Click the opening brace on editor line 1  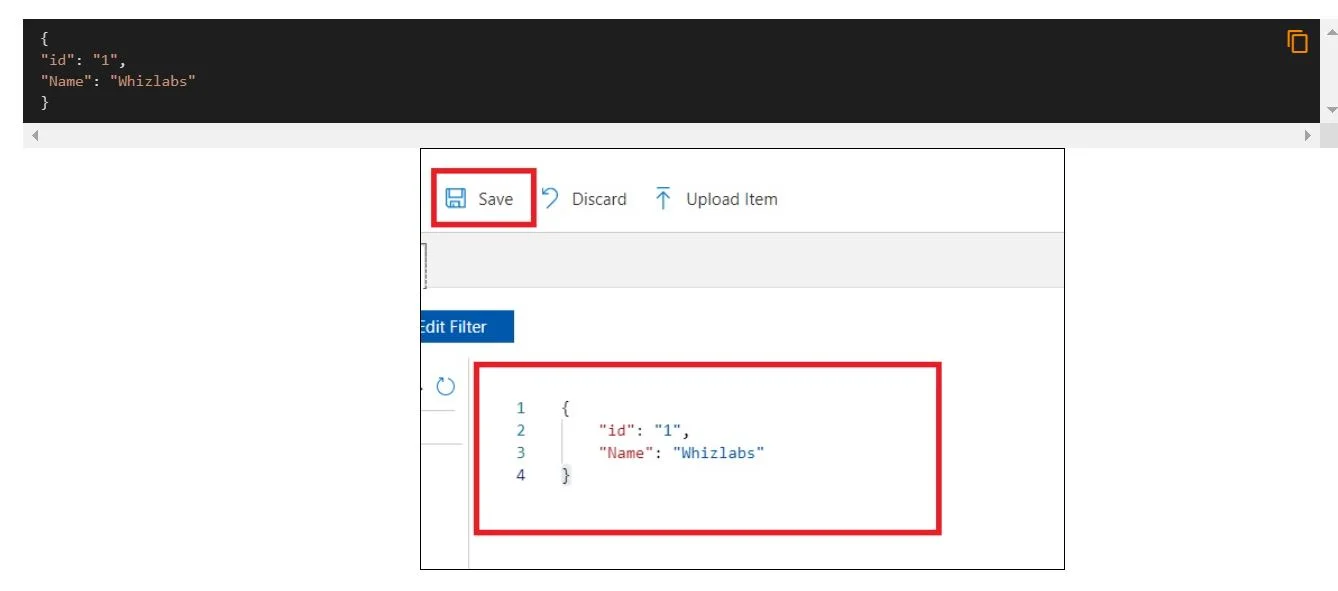[566, 408]
